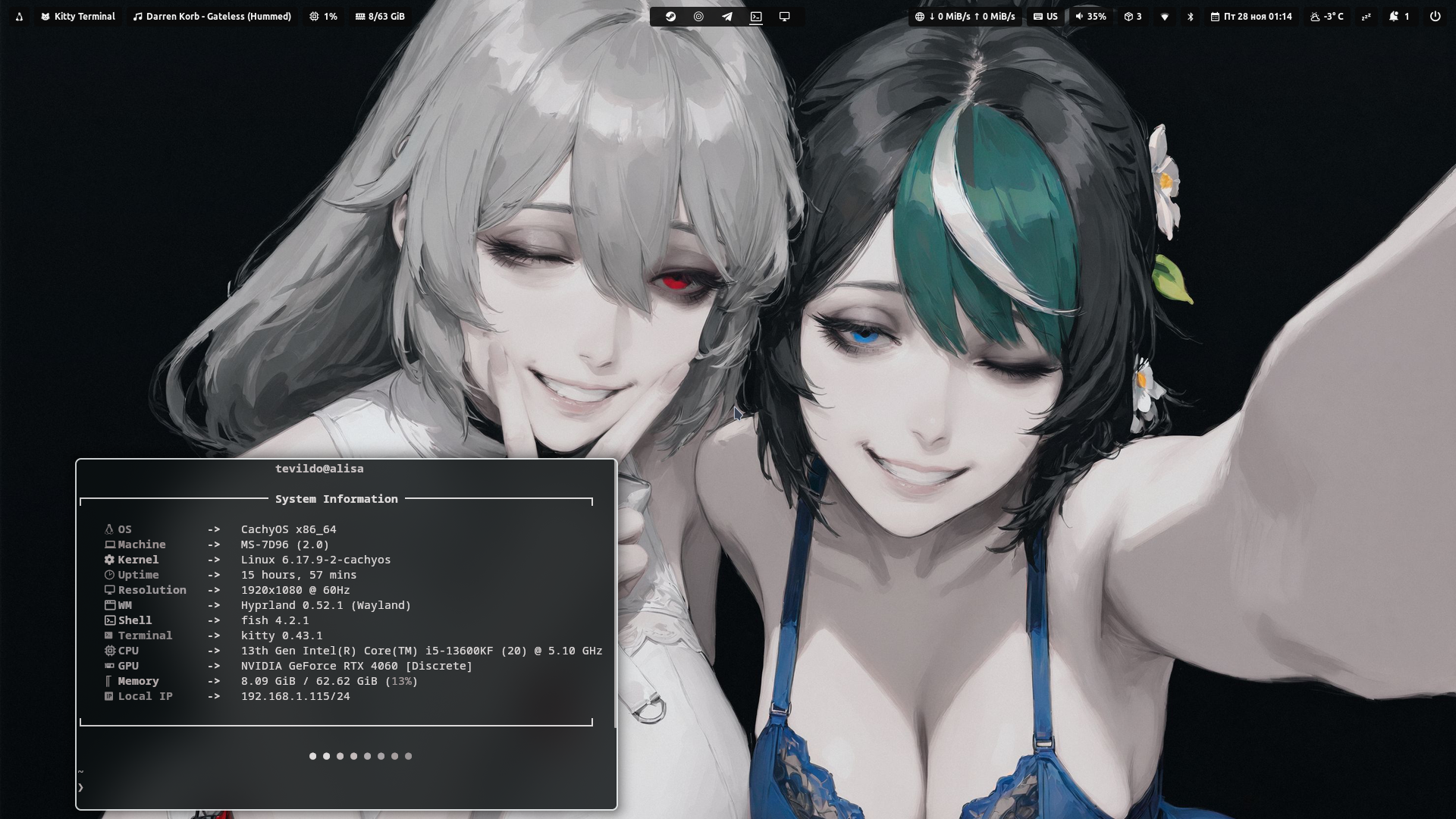This screenshot has width=1456, height=819.
Task: Toggle the idle inhibitor sleep icon
Action: 1367,16
